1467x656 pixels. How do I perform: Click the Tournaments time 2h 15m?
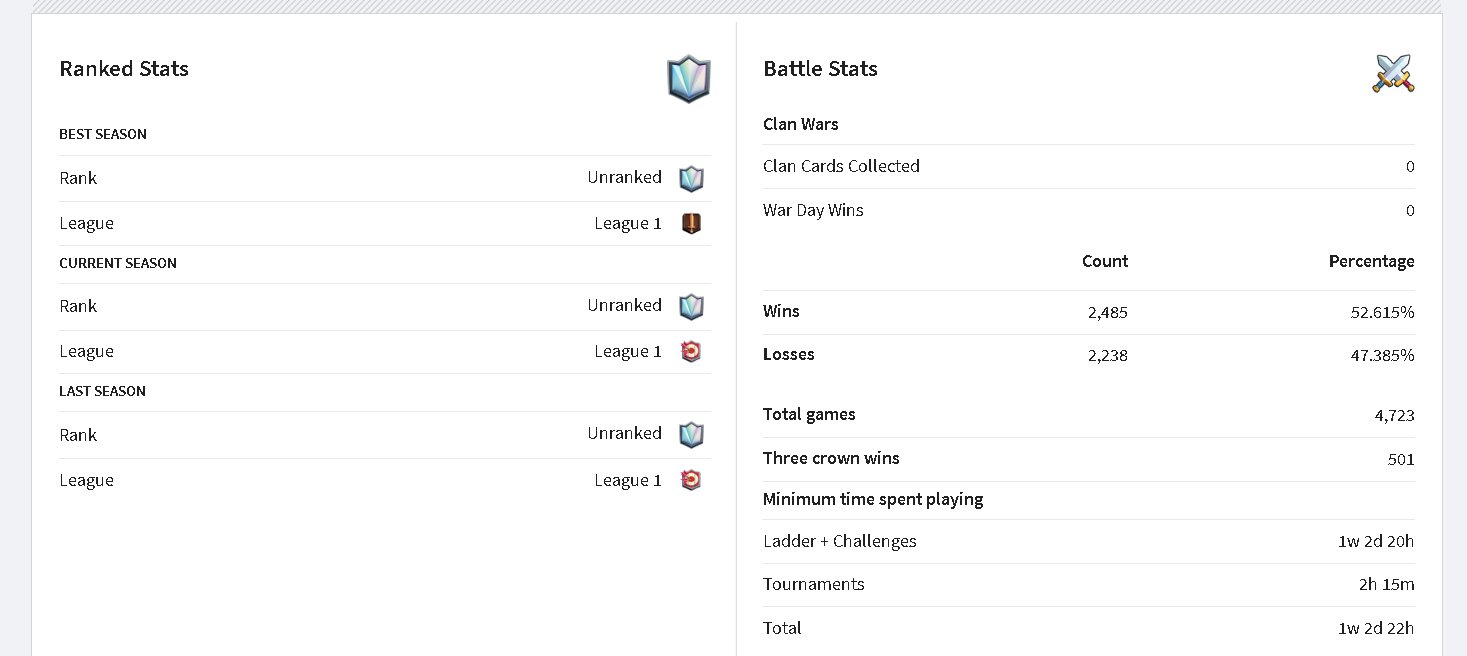point(1386,584)
